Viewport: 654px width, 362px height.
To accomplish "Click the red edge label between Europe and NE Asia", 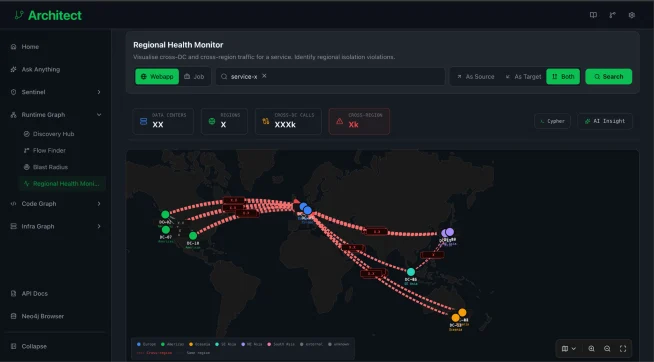I will click(377, 231).
